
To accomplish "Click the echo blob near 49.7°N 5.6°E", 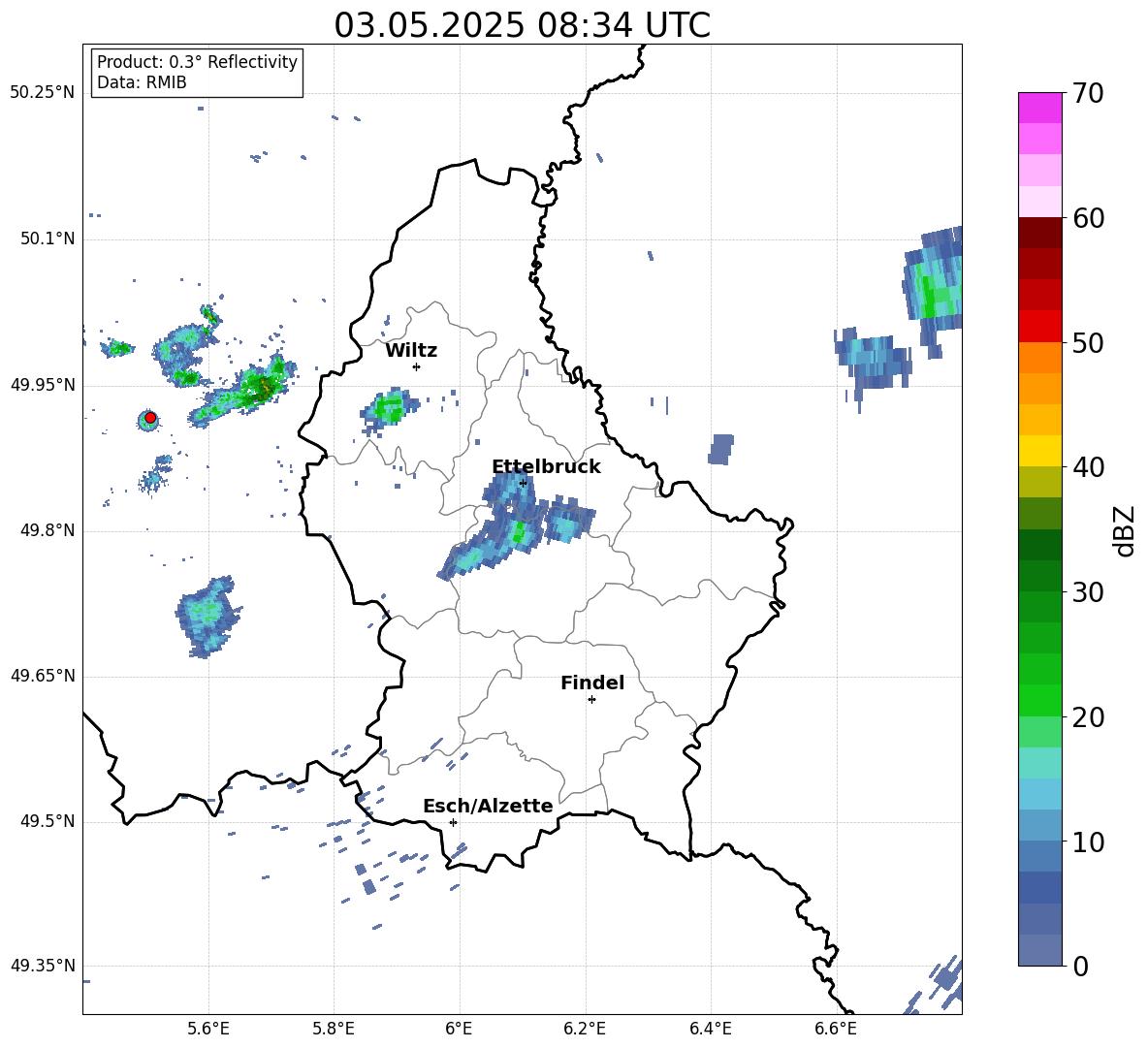I will [x=207, y=616].
